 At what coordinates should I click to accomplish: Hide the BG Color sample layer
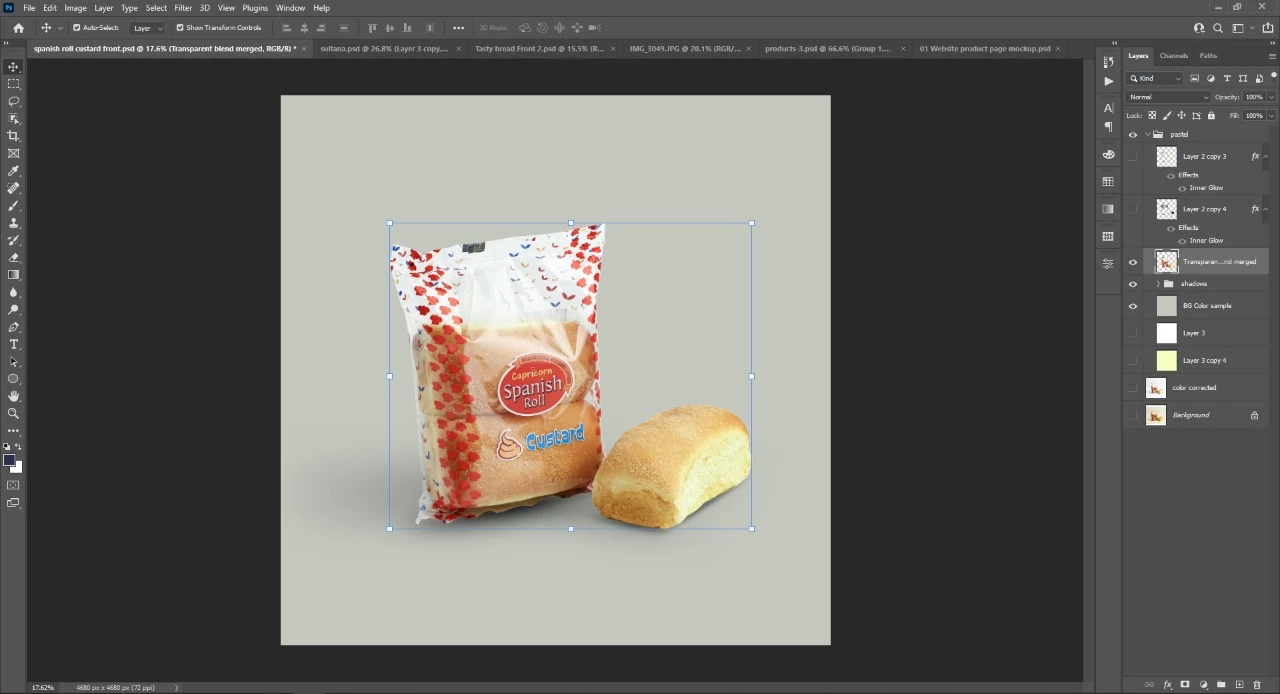tap(1133, 307)
